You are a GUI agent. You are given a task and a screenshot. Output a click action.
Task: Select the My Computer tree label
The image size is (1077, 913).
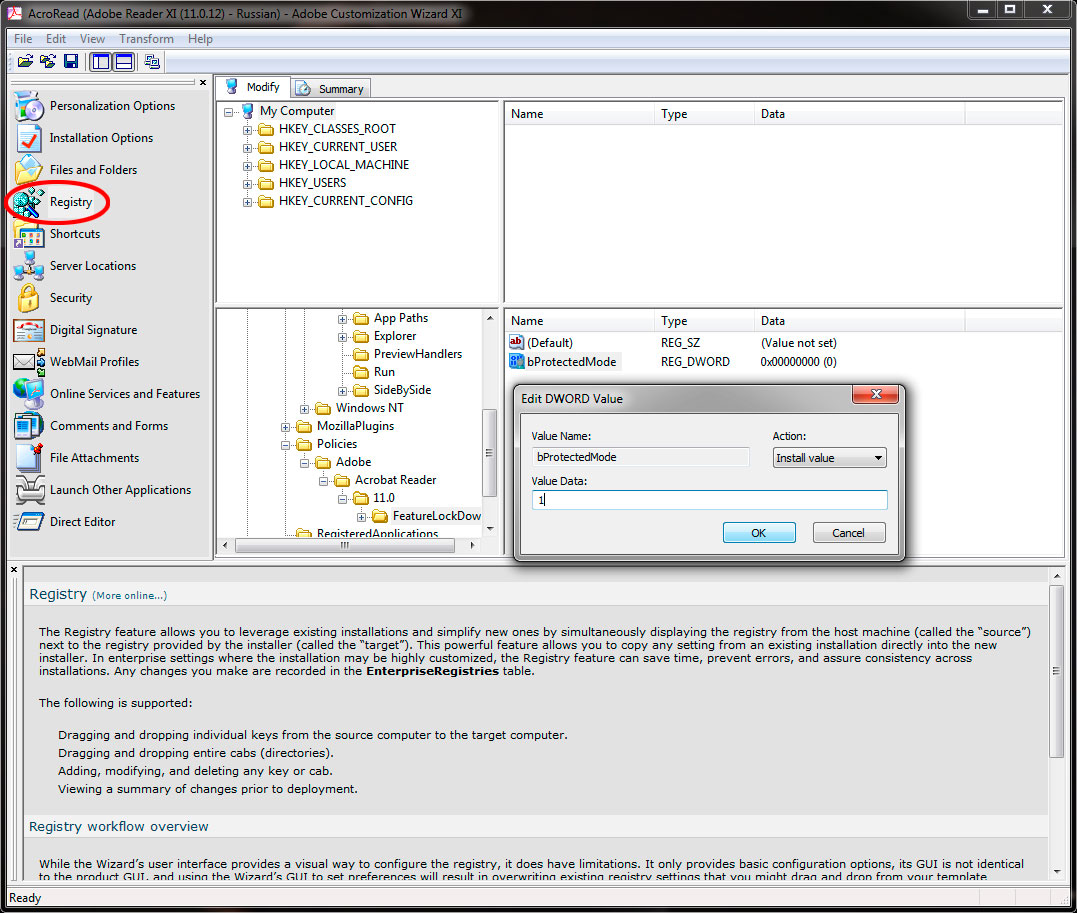pos(297,111)
